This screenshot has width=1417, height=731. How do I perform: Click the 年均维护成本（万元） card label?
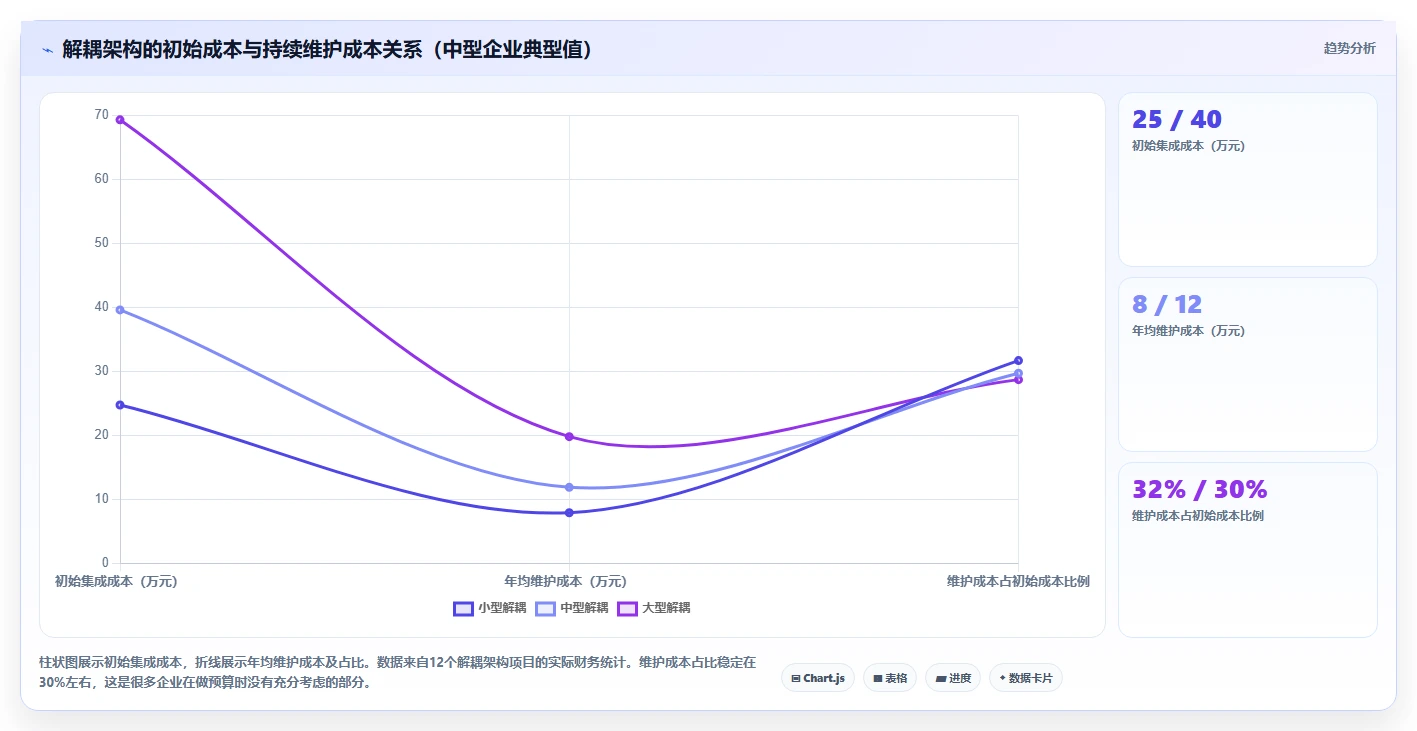[1188, 331]
